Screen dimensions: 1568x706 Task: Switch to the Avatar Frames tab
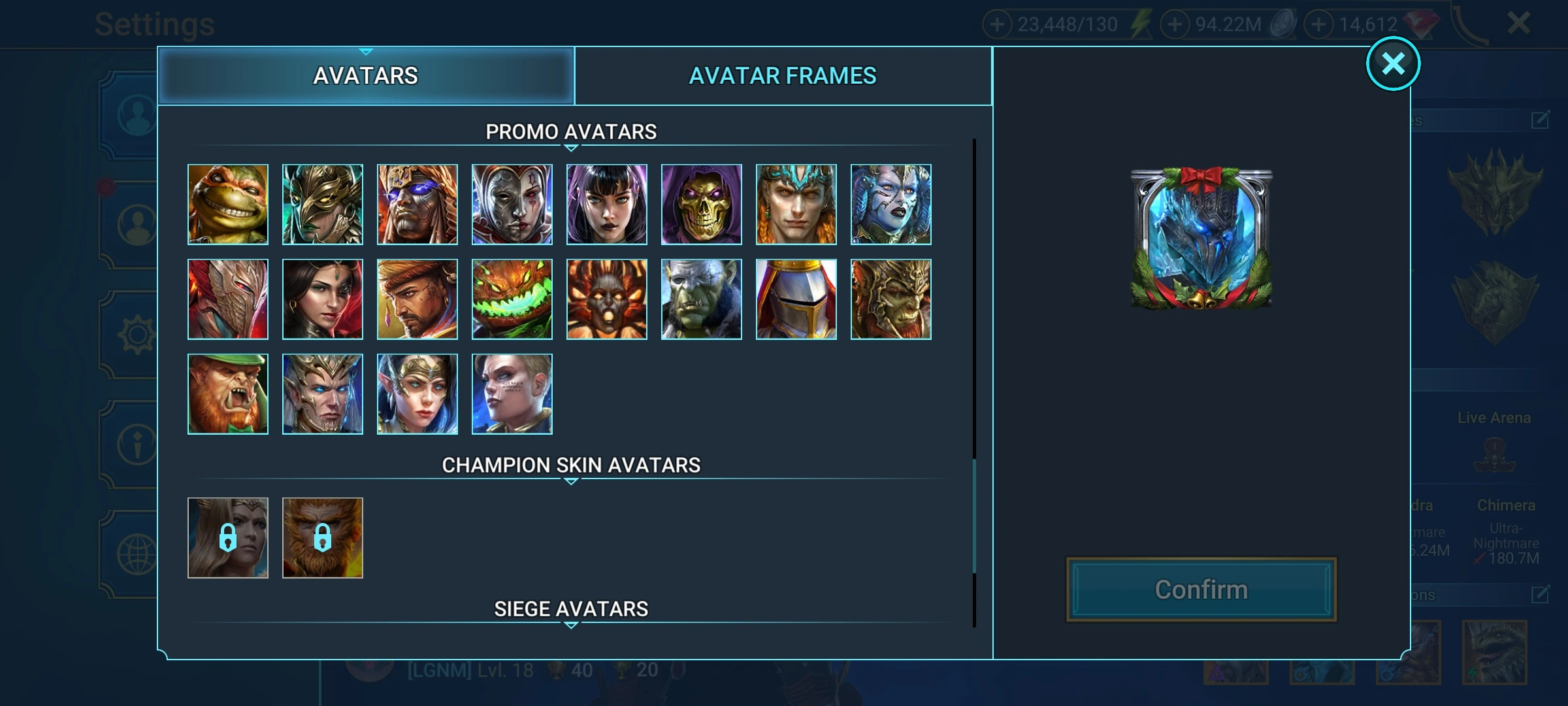783,76
